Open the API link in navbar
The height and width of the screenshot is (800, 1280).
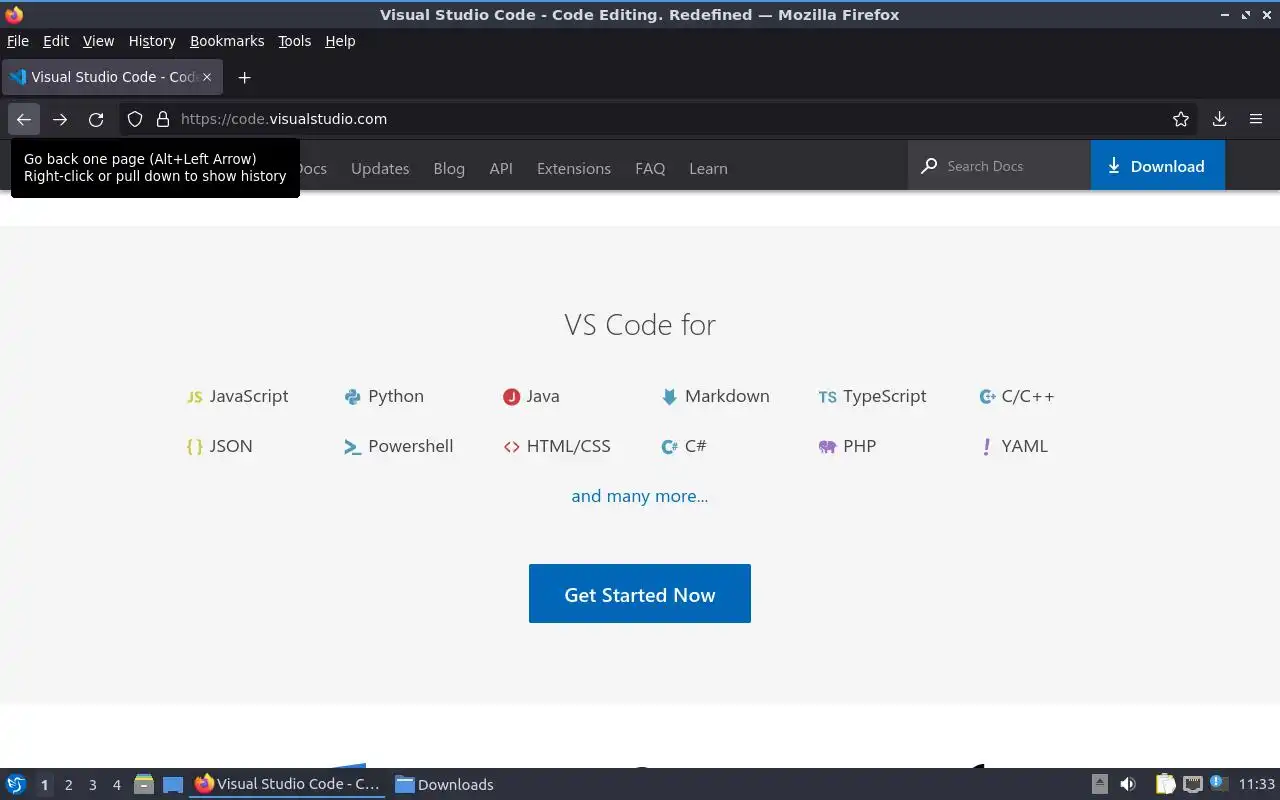[501, 169]
